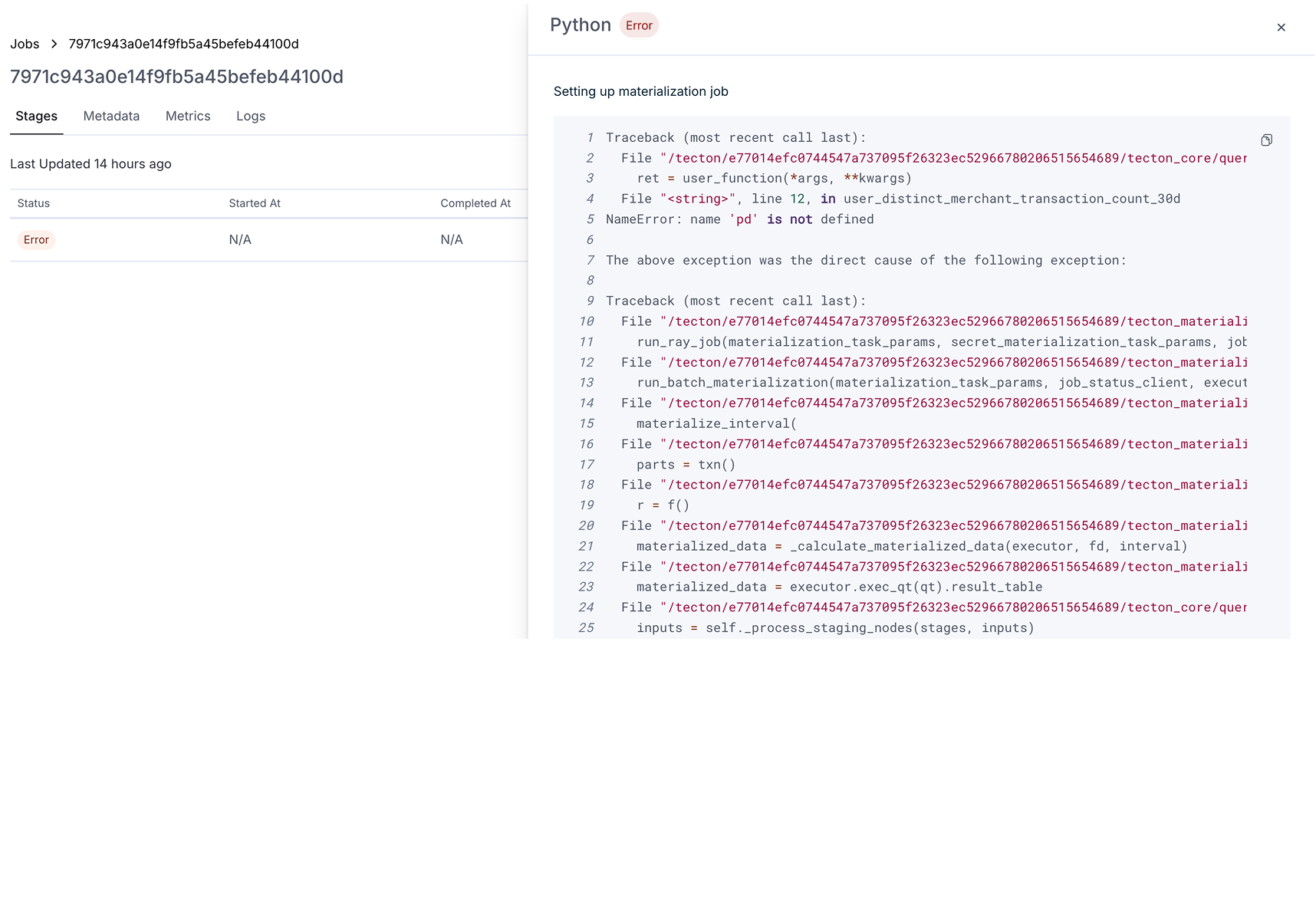Viewport: 1316px width, 905px height.
Task: View the Logs tab
Action: pos(251,116)
